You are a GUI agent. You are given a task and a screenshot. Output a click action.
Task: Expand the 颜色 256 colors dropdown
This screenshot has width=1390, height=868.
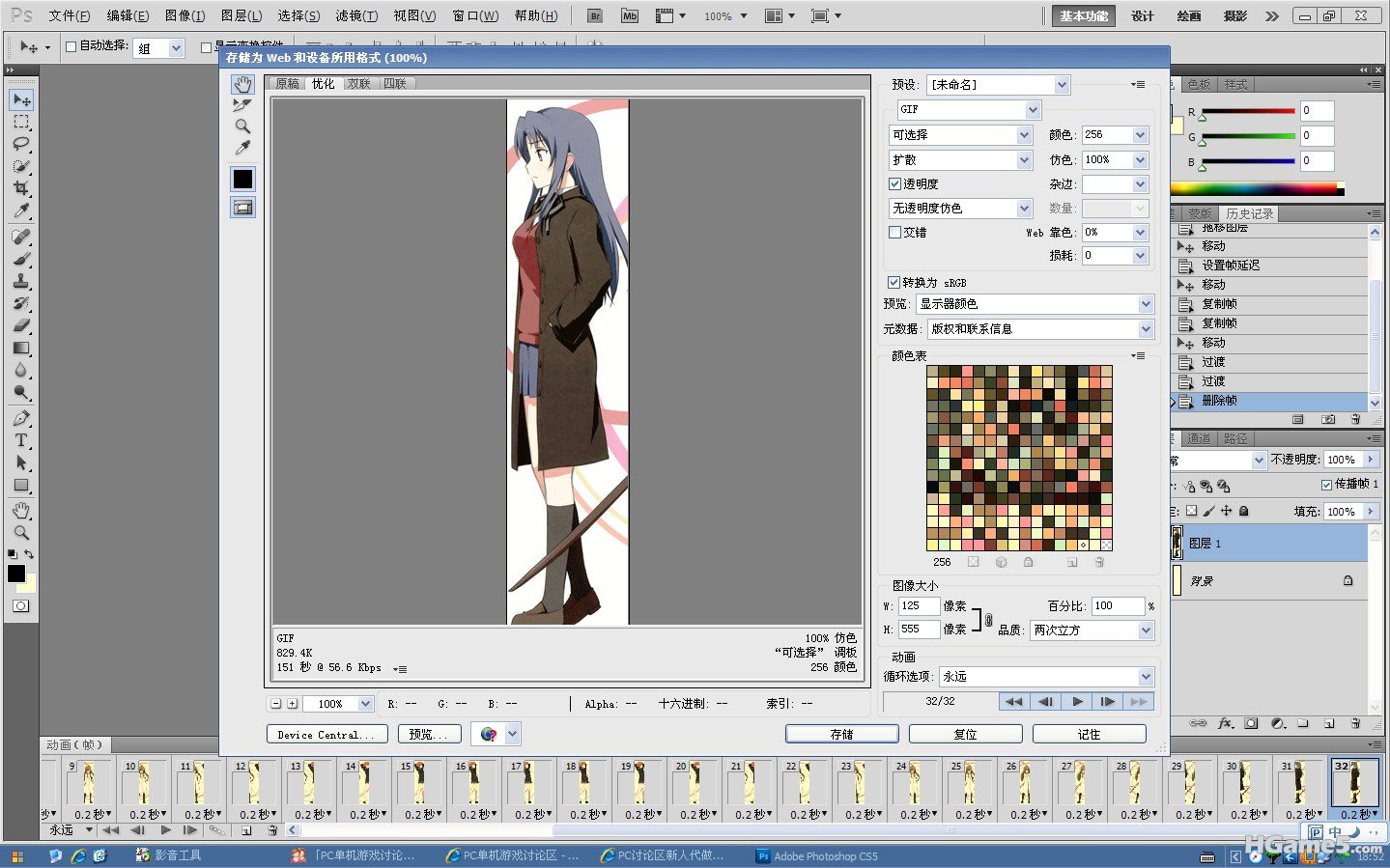click(x=1115, y=135)
